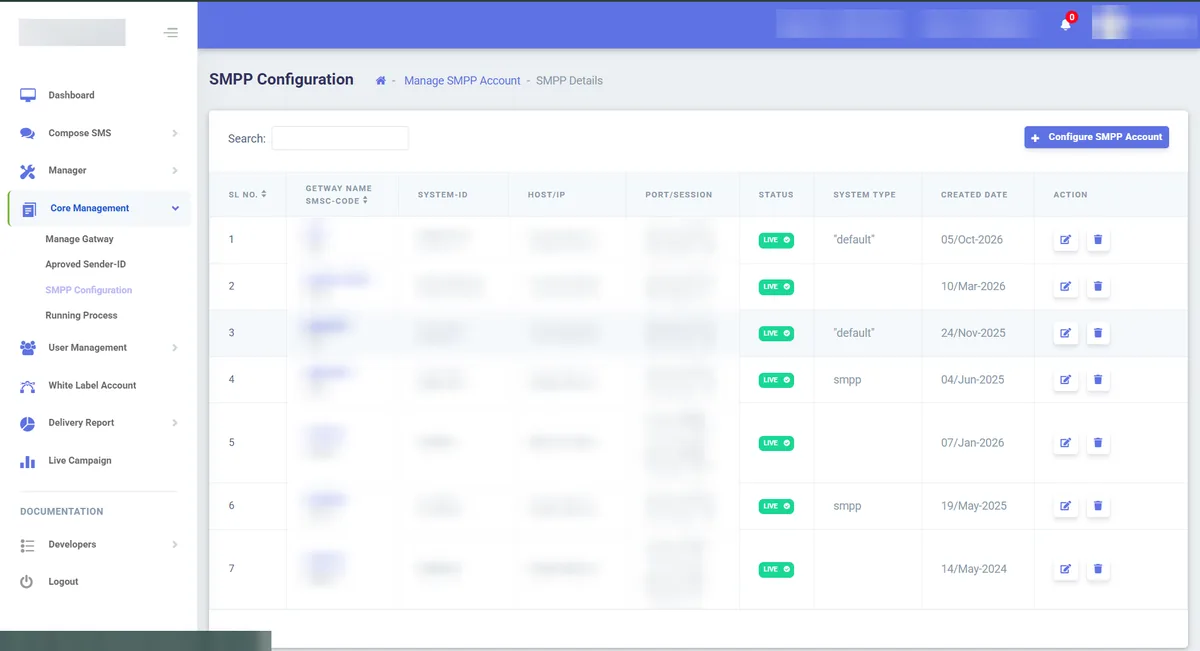Click the SMPP Details breadcrumb text

pyautogui.click(x=570, y=80)
